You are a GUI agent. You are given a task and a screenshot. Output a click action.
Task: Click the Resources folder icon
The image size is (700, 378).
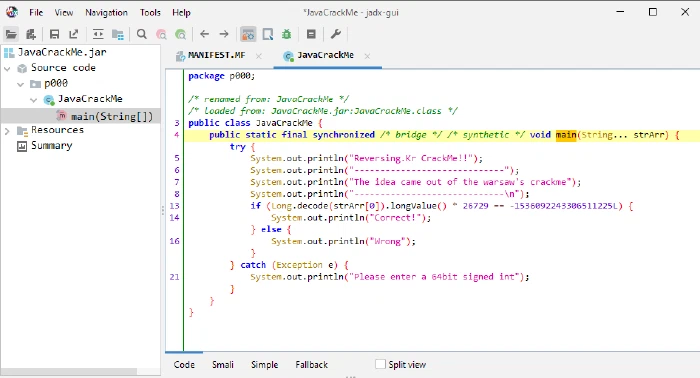[22, 130]
